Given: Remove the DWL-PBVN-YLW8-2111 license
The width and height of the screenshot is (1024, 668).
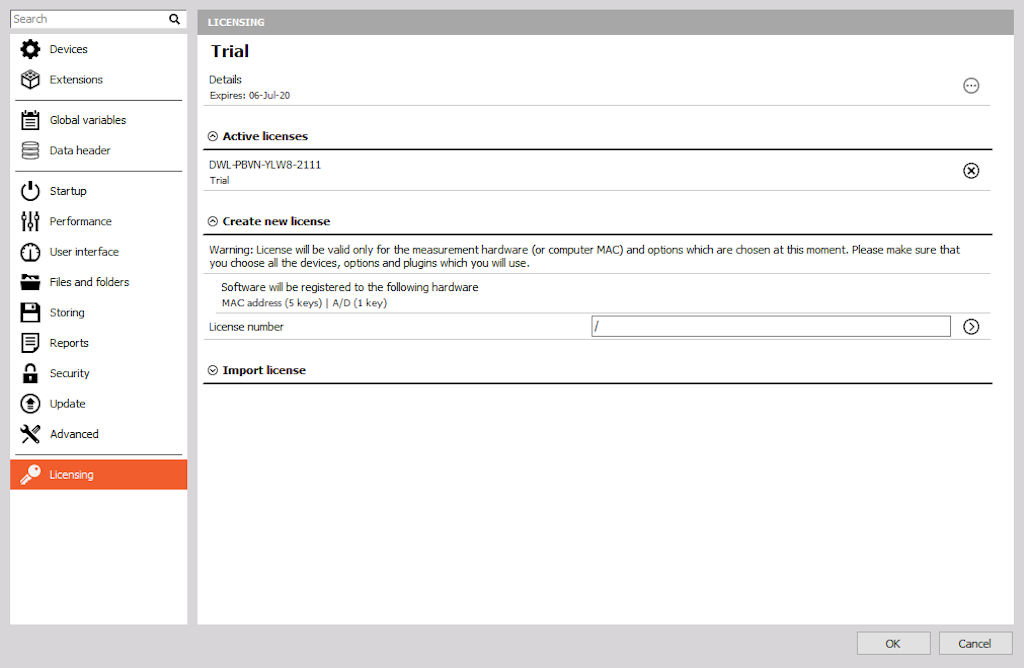Looking at the screenshot, I should coord(971,170).
